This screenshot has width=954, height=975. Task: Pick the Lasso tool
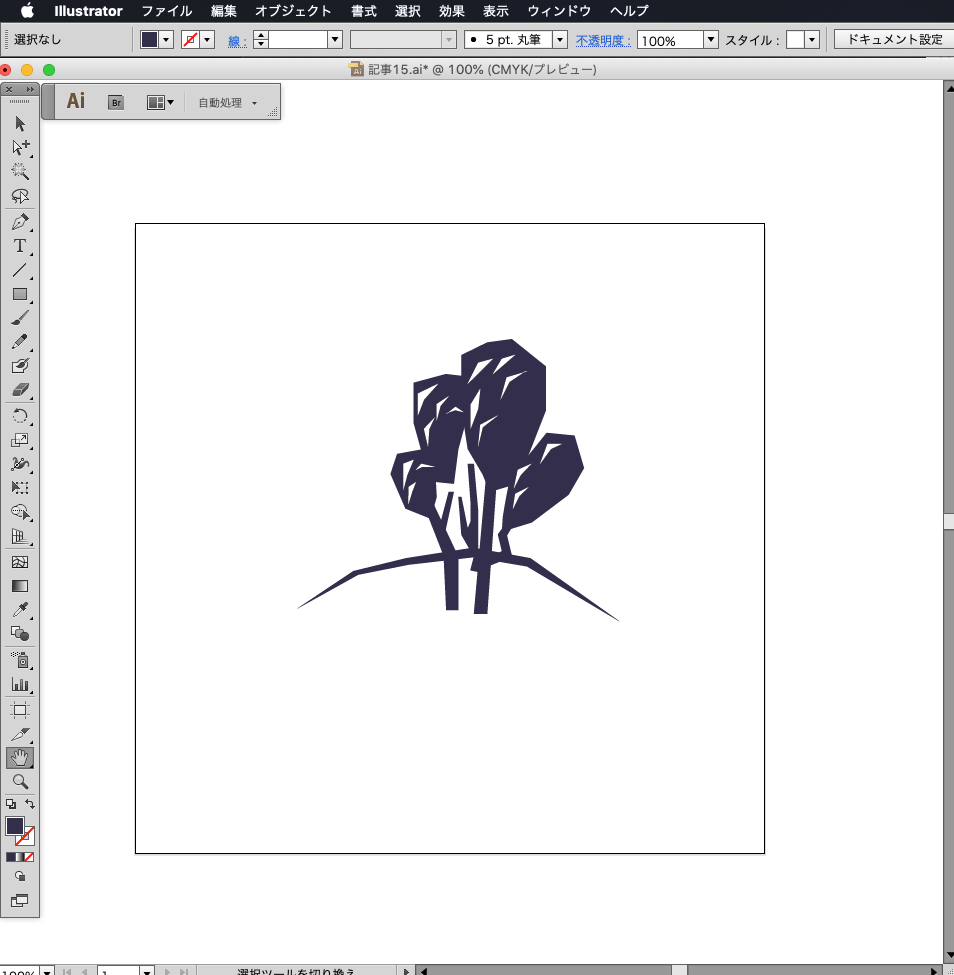19,196
